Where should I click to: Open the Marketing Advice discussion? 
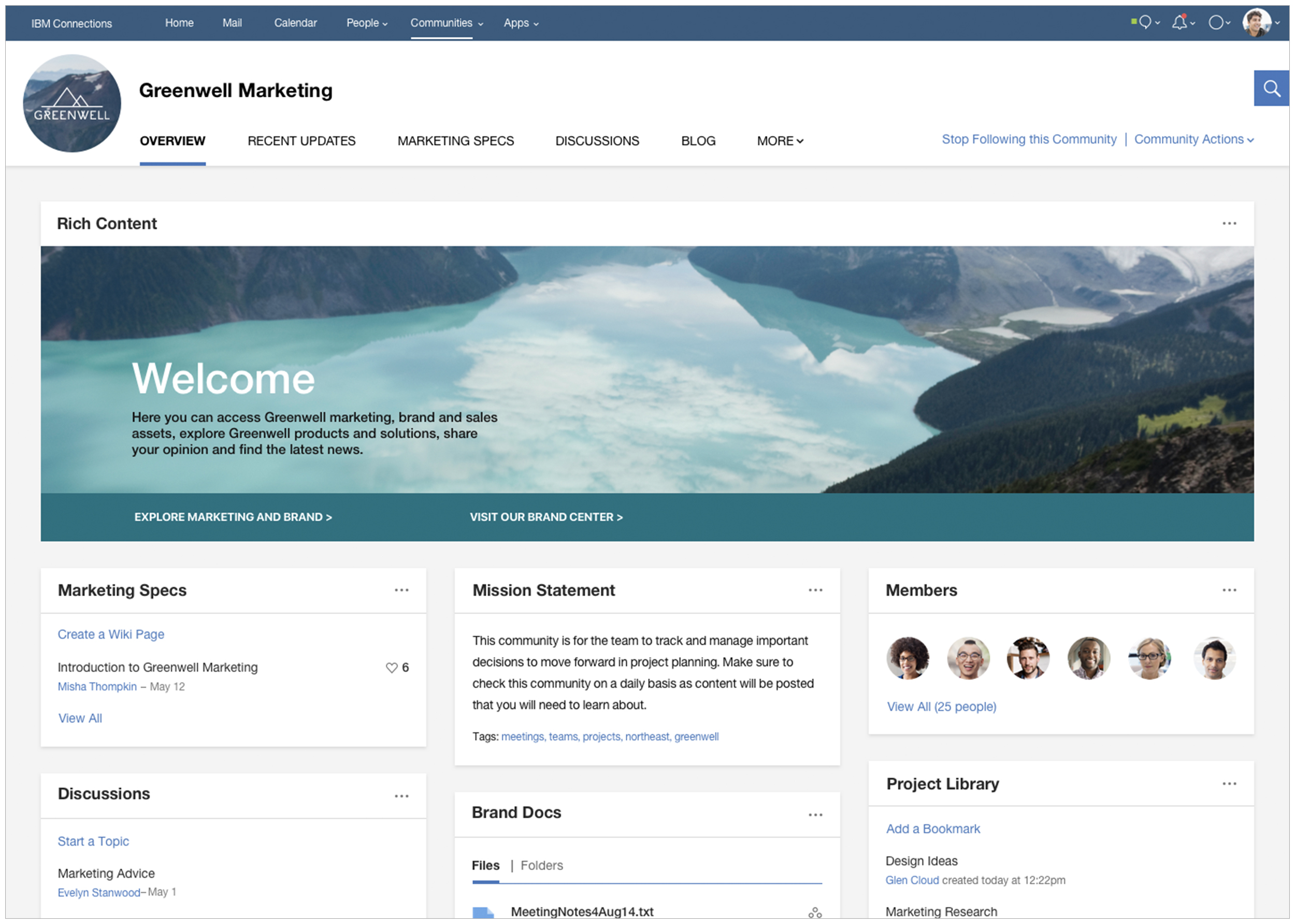click(x=106, y=873)
